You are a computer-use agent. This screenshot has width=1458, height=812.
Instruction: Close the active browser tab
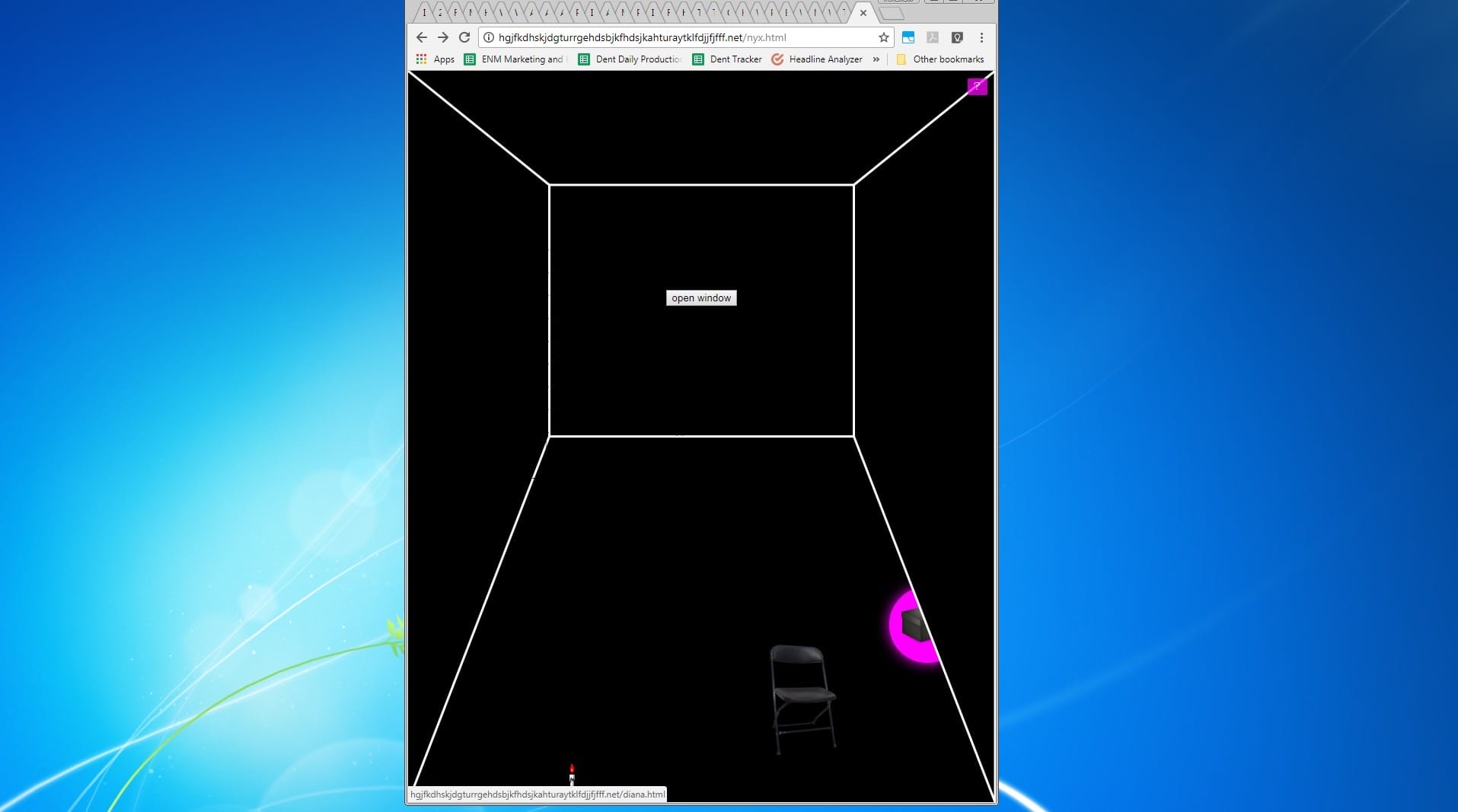pos(863,13)
